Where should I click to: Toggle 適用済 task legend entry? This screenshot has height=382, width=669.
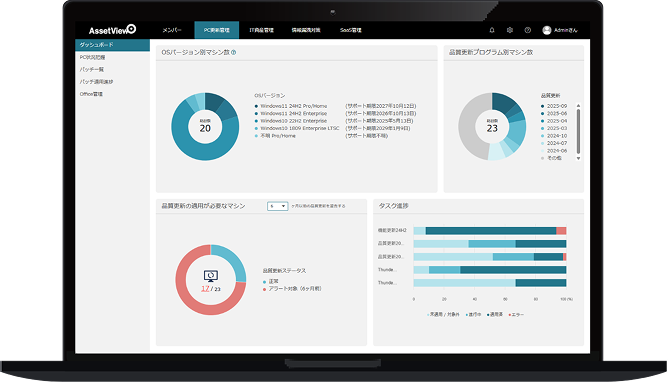pos(495,315)
